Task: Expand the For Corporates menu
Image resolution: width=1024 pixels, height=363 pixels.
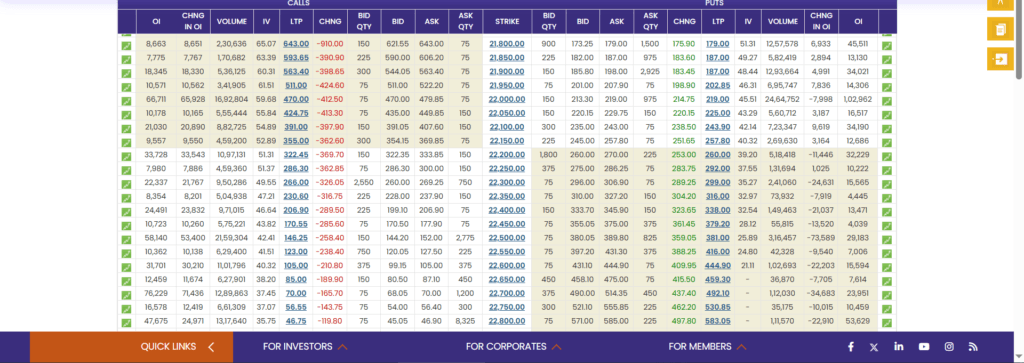Action: [514, 347]
